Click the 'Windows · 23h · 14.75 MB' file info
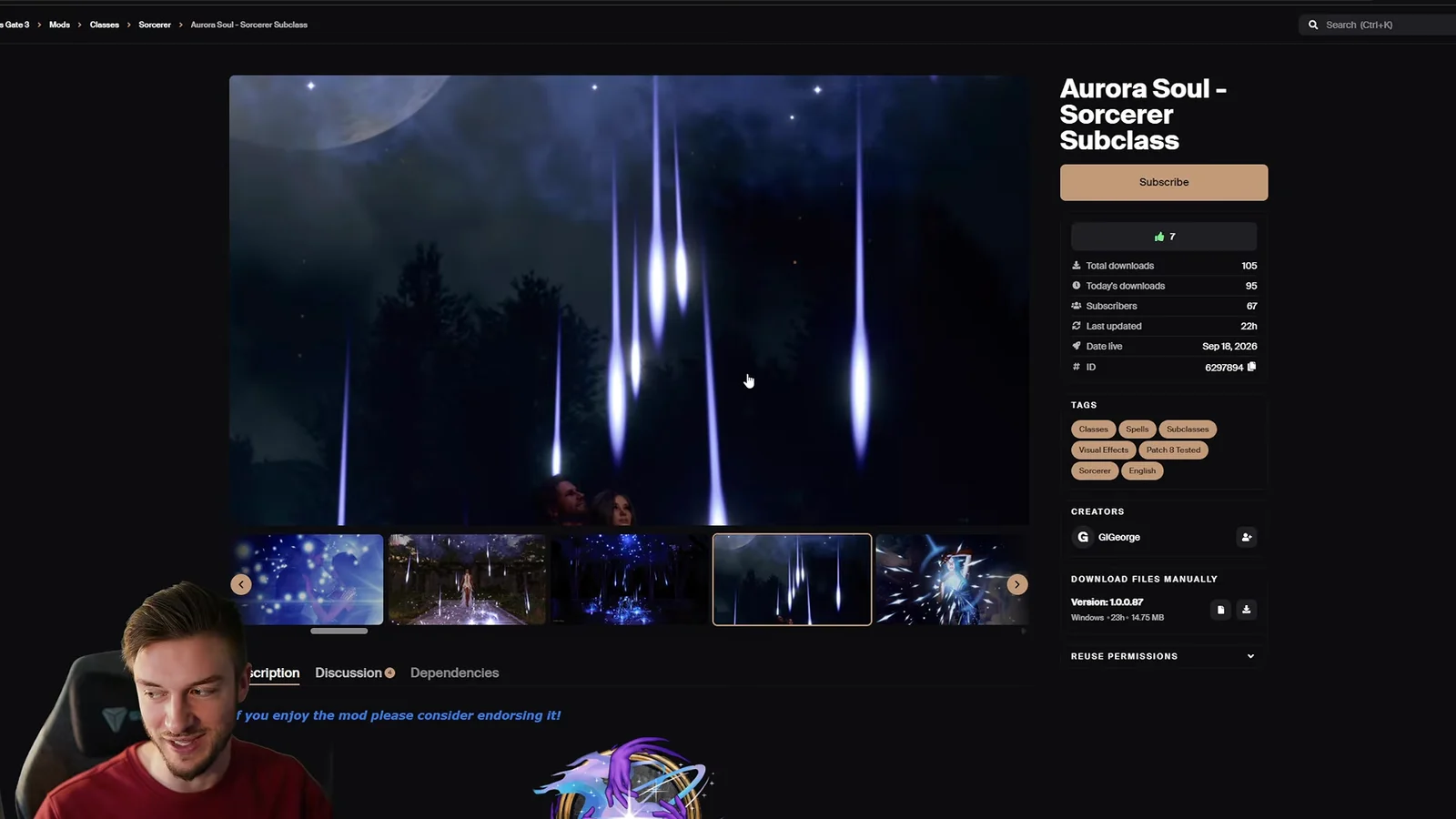 [x=1117, y=617]
